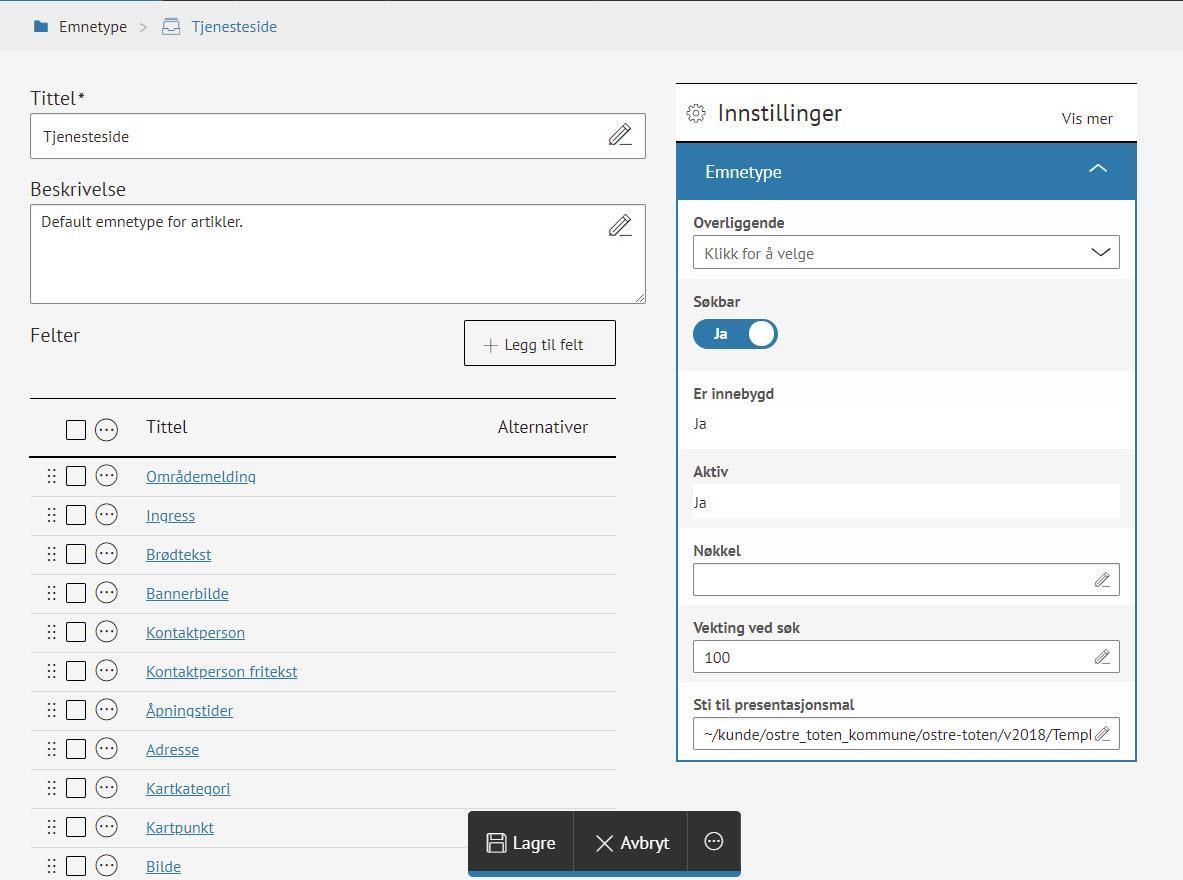Select Tjenesteside breadcrumb item
Screen dimensions: 1183x880
coord(233,27)
